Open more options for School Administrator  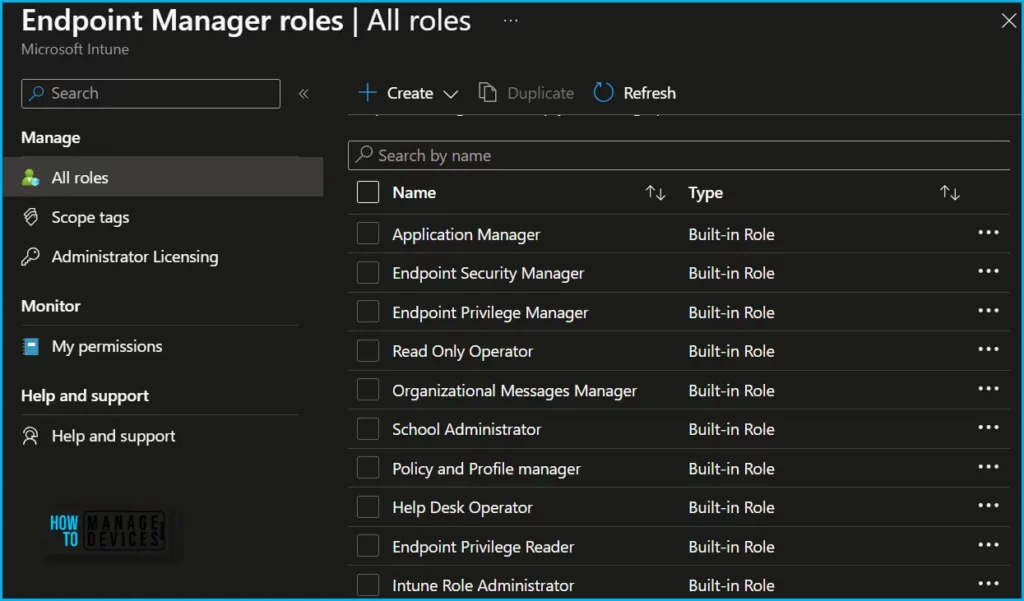click(989, 427)
